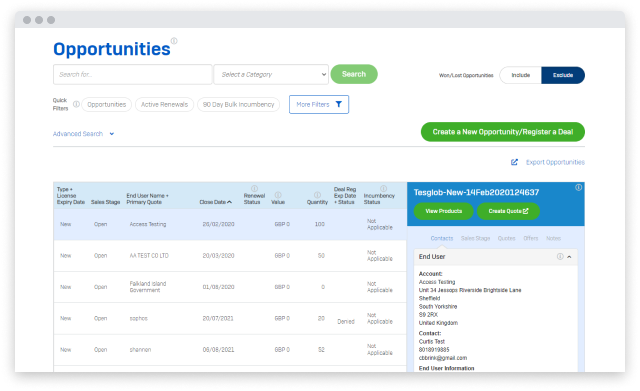This screenshot has width=640, height=391.
Task: Click Type + License Expiry Date header
Action: point(71,196)
